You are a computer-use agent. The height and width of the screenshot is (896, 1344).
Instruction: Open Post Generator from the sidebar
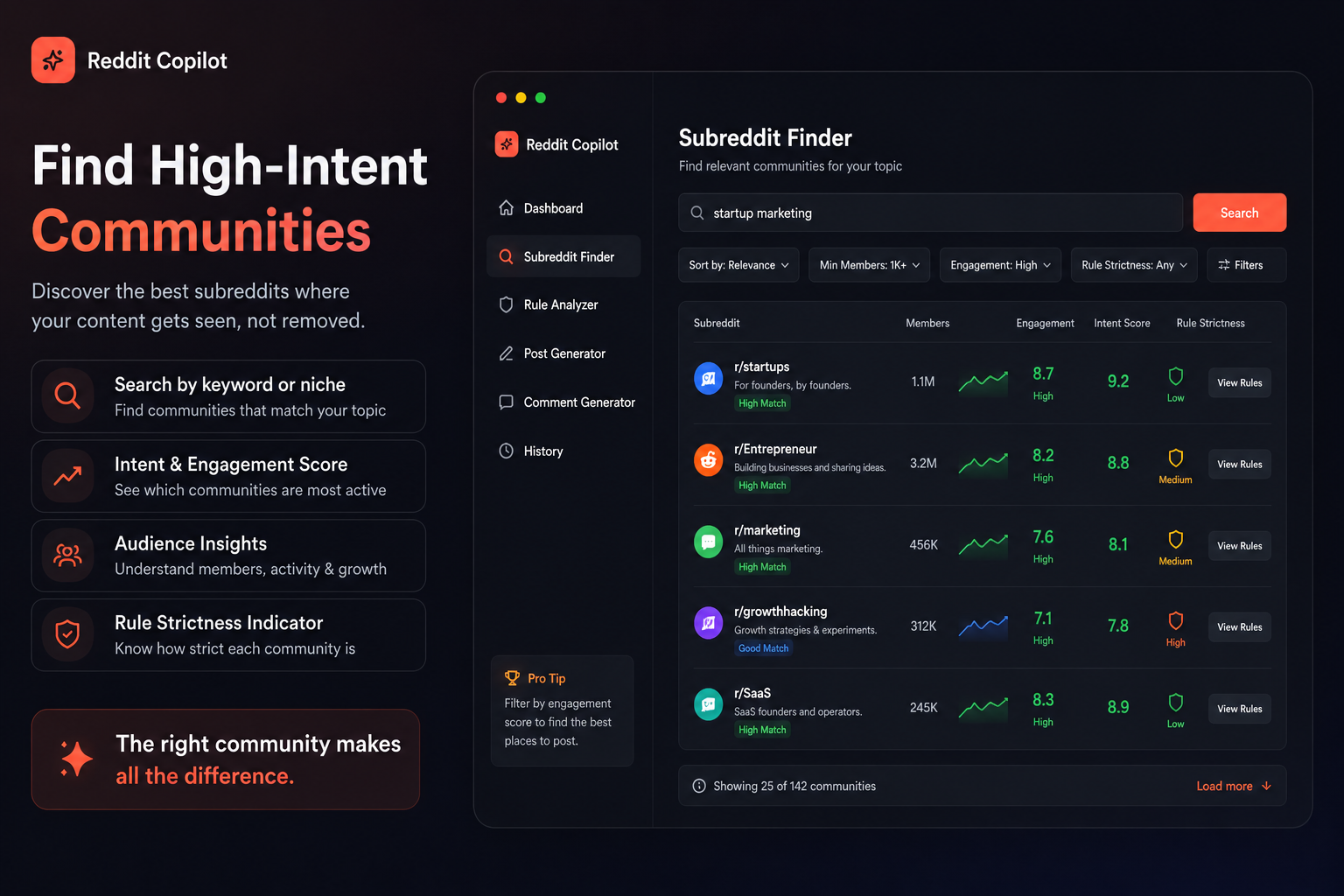[563, 353]
